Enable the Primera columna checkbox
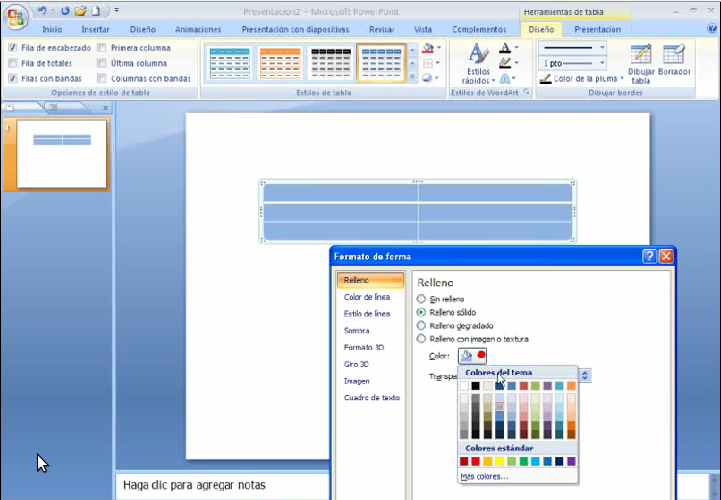 tap(102, 48)
